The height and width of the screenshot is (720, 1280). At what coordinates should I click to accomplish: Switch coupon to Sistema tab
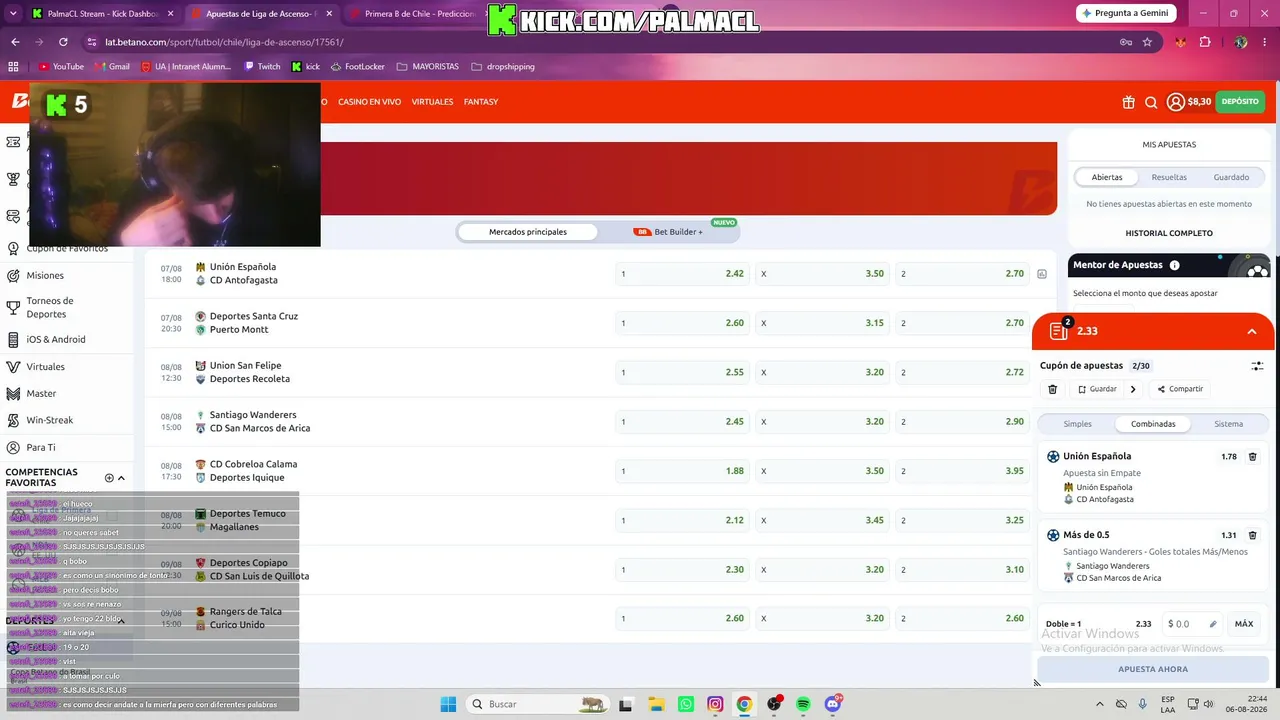pyautogui.click(x=1229, y=424)
